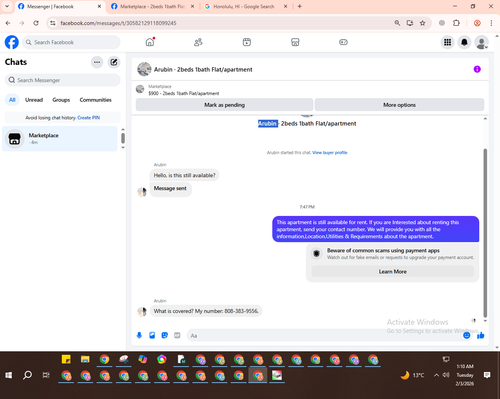Open the Marketplace chat in list

60,139
